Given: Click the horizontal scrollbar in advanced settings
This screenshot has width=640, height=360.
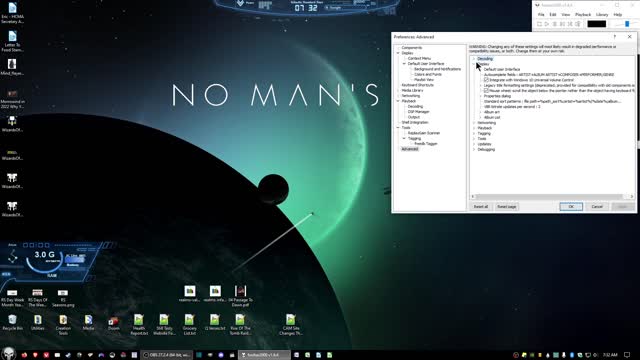Looking at the screenshot, I should coord(549,196).
